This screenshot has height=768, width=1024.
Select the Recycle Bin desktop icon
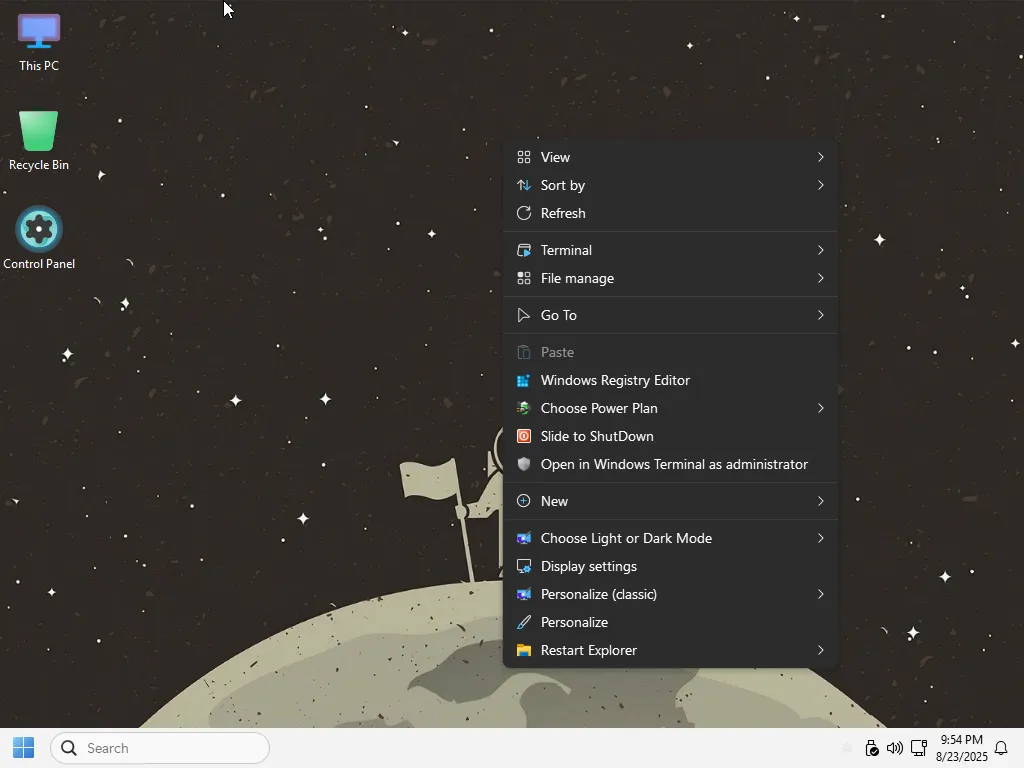(x=39, y=141)
